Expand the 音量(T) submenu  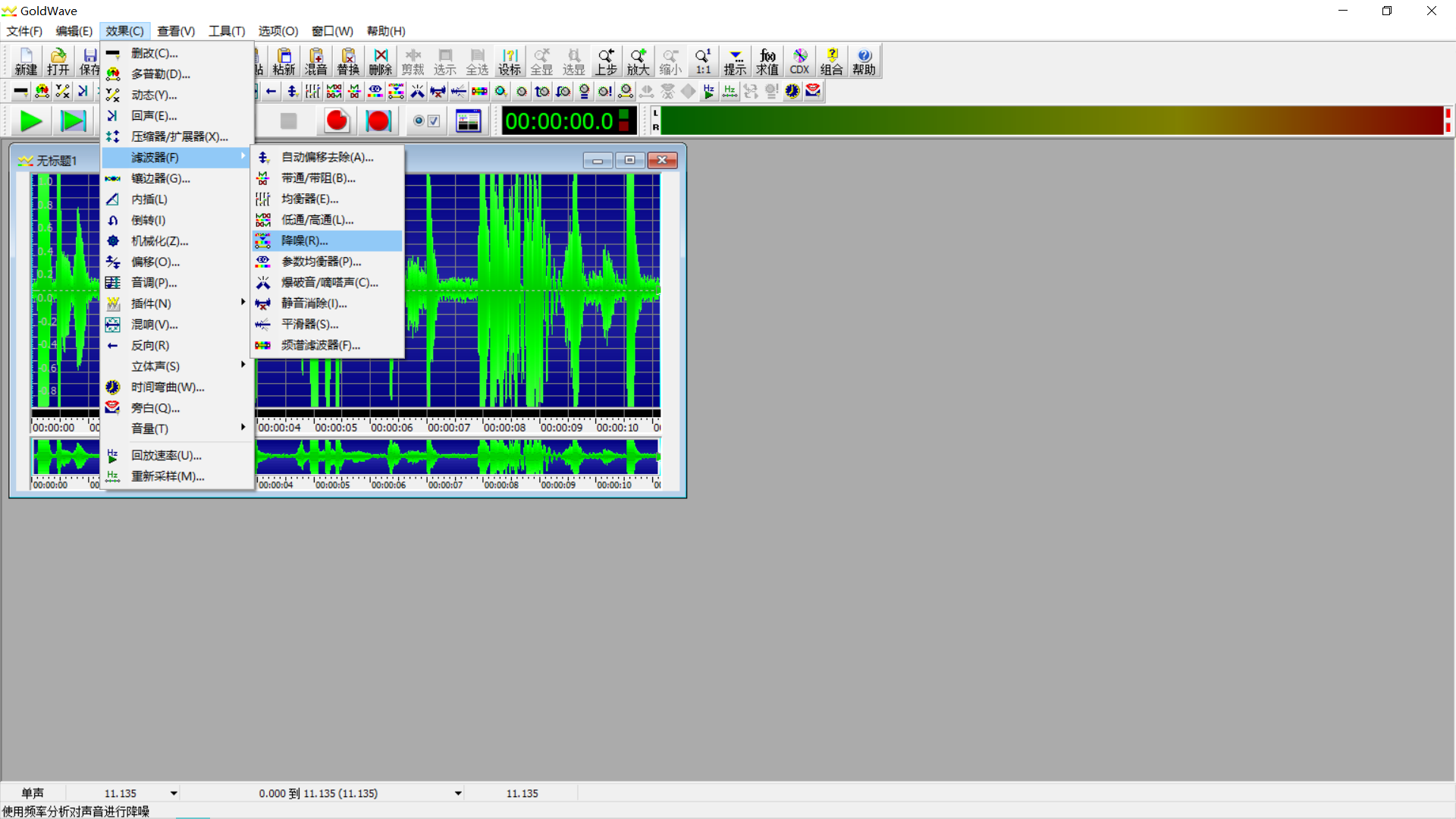177,428
